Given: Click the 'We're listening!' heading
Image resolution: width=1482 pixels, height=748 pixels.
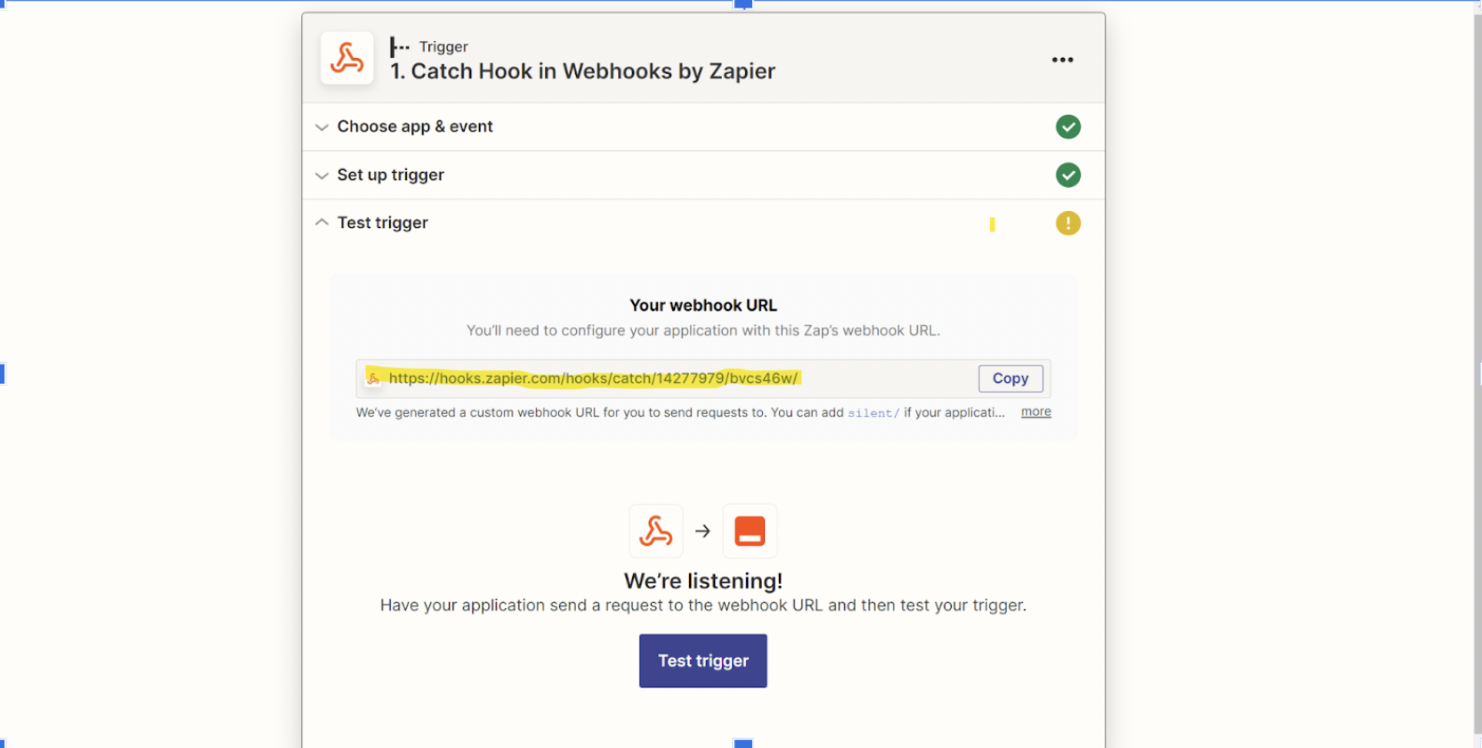Looking at the screenshot, I should (703, 581).
